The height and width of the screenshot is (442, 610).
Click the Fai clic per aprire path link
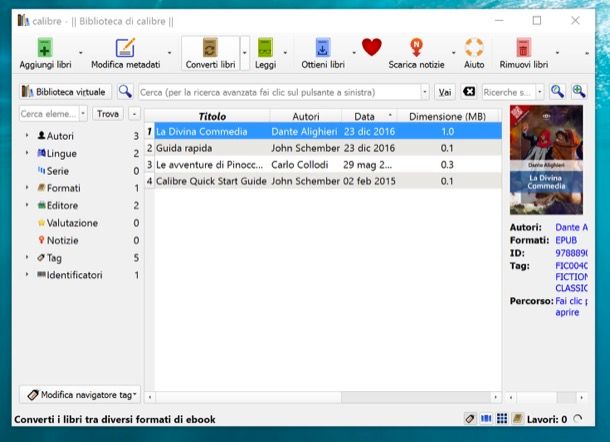(571, 307)
